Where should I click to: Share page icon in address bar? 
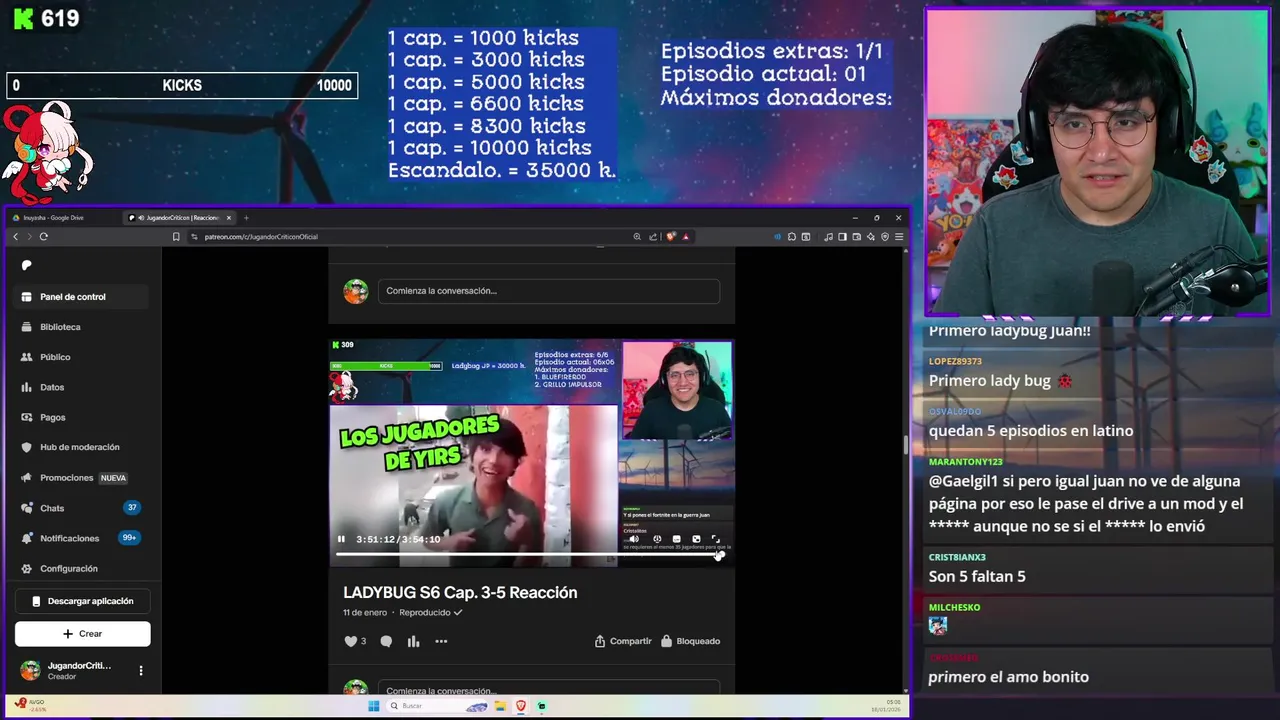(653, 237)
